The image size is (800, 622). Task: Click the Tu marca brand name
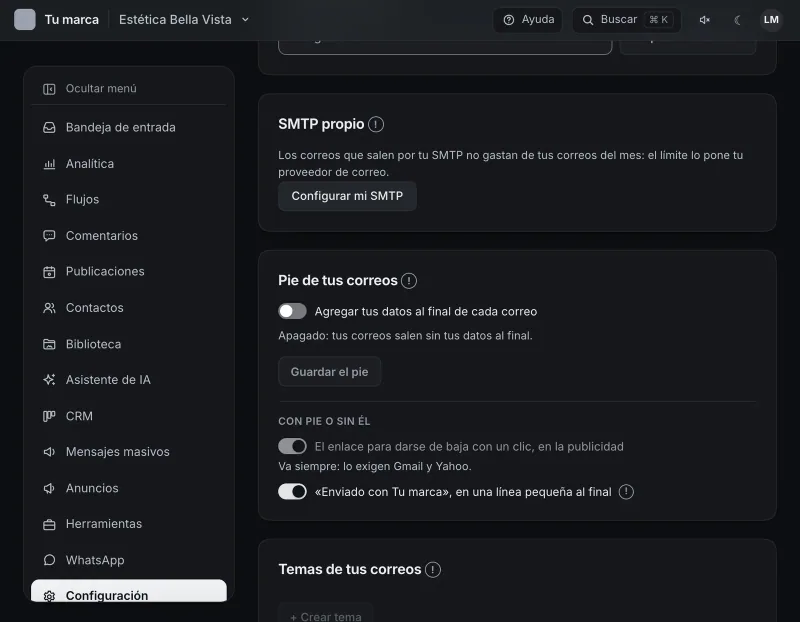coord(71,19)
